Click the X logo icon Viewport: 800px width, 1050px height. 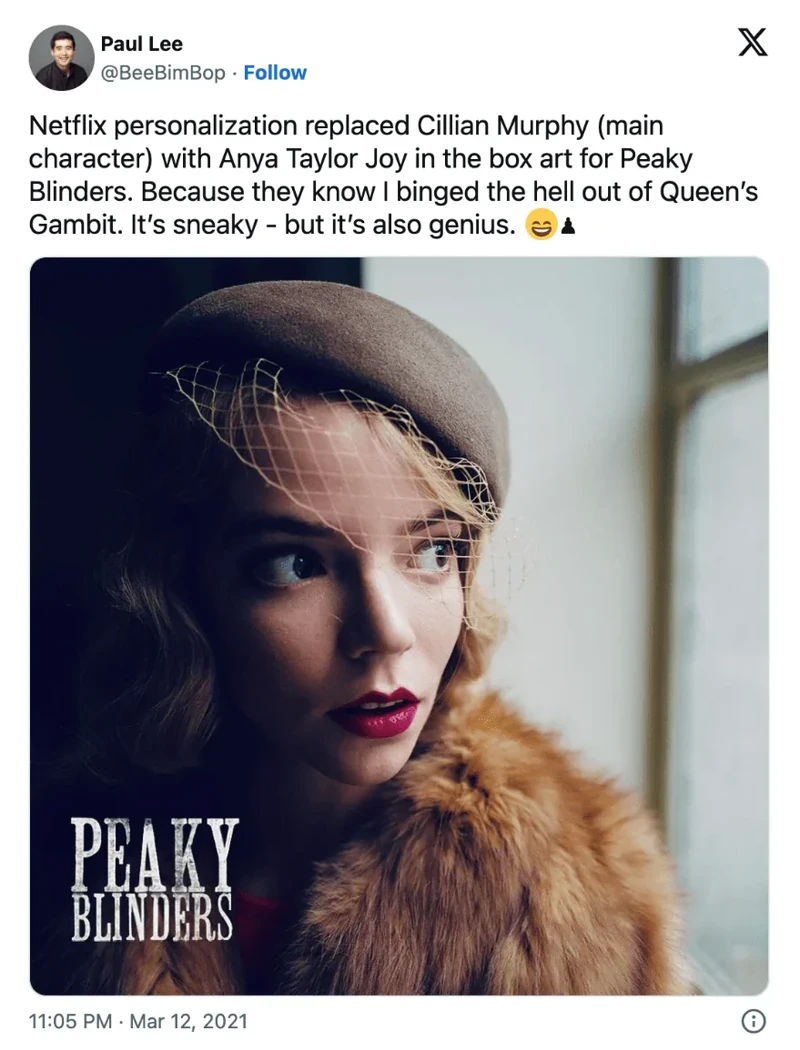point(752,43)
